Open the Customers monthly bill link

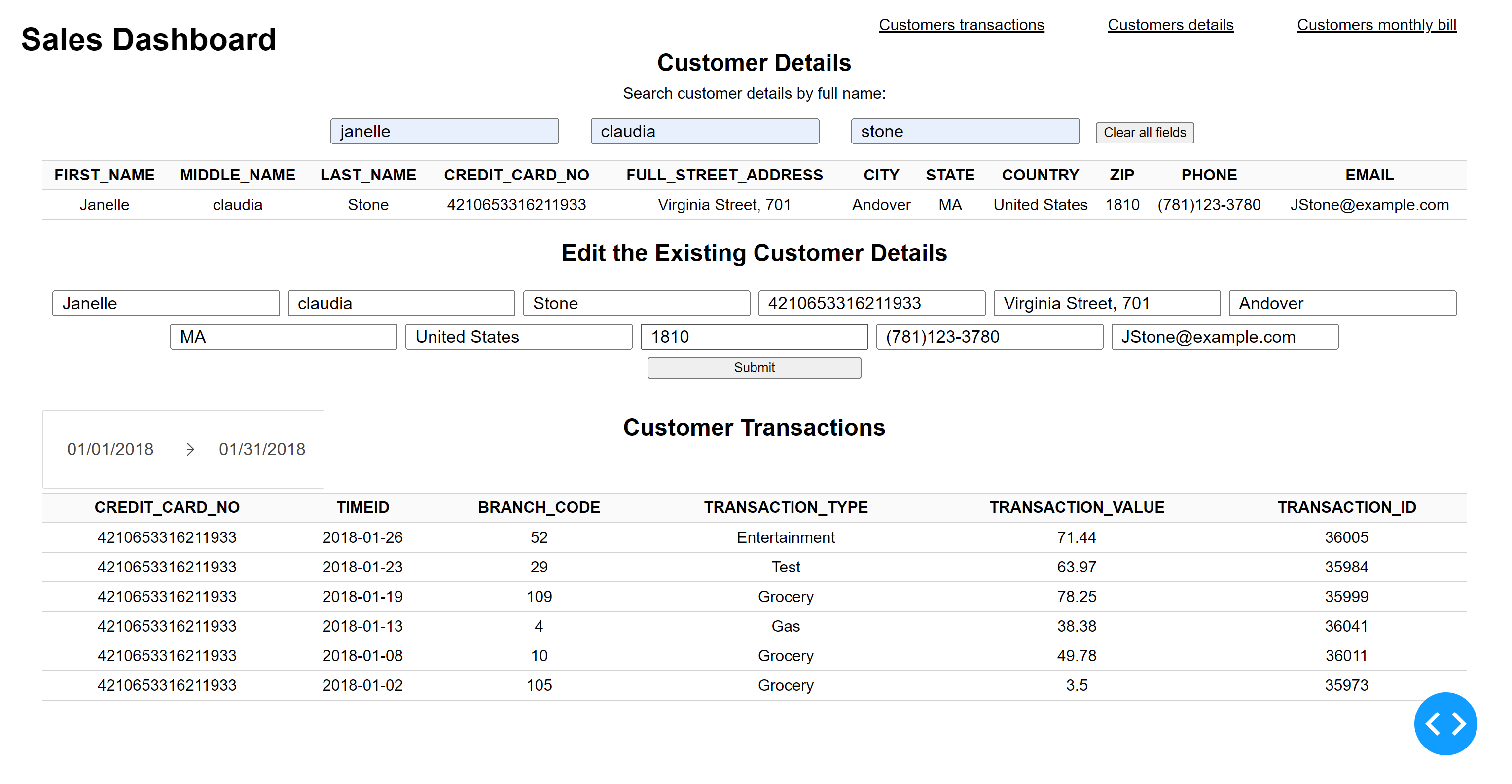(x=1376, y=25)
